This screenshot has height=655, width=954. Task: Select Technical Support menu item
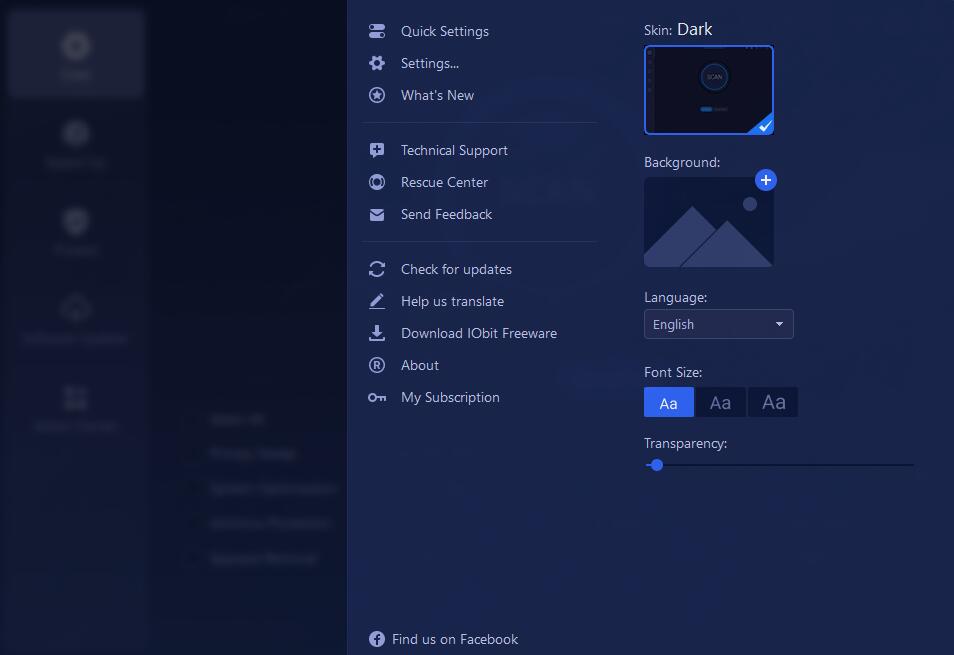point(454,150)
